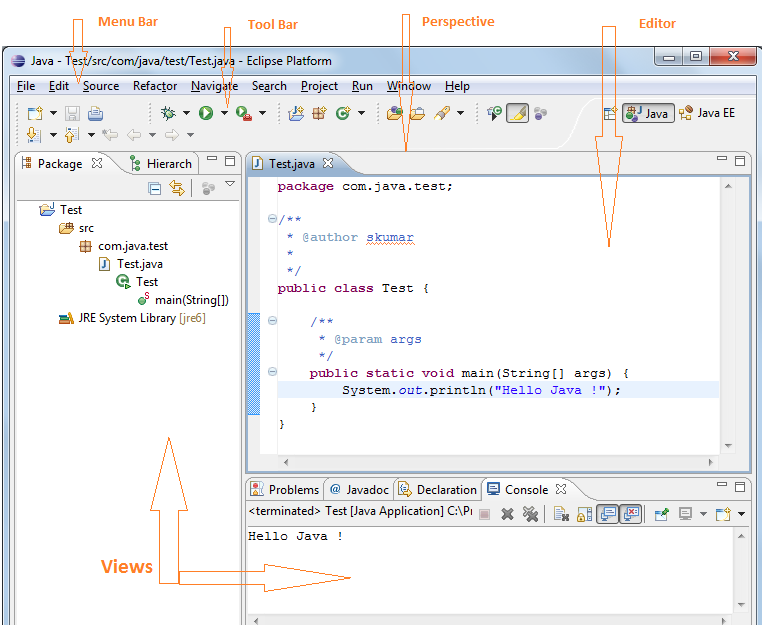This screenshot has height=625, width=762.
Task: Open the Display Selected Console dropdown
Action: pyautogui.click(x=703, y=514)
